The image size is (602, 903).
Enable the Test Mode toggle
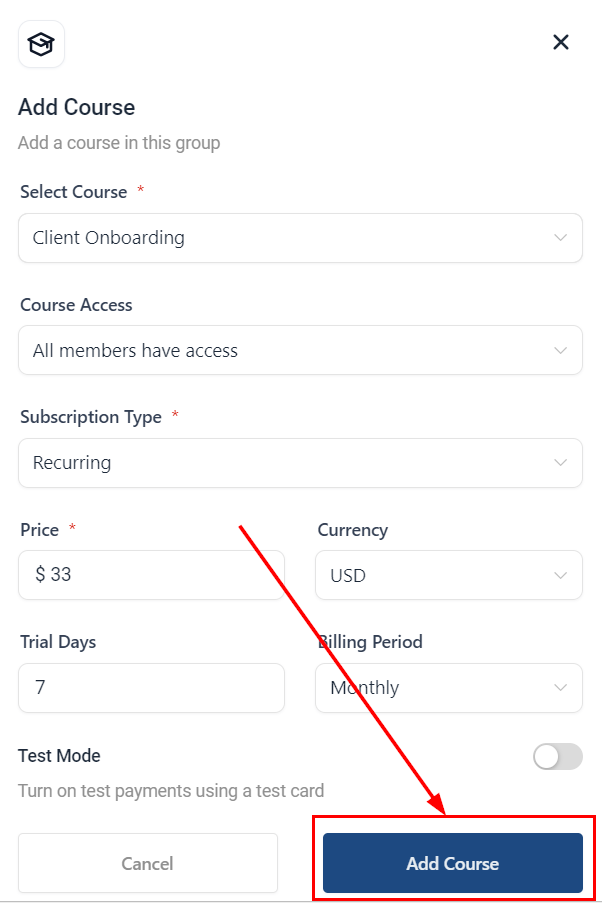(x=557, y=757)
